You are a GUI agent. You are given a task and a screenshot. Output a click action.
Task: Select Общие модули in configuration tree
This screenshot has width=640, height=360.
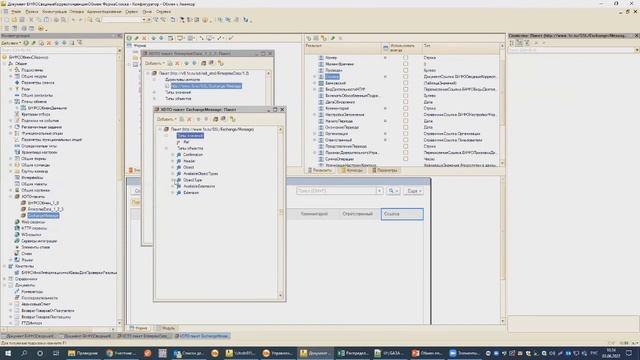coord(34,76)
